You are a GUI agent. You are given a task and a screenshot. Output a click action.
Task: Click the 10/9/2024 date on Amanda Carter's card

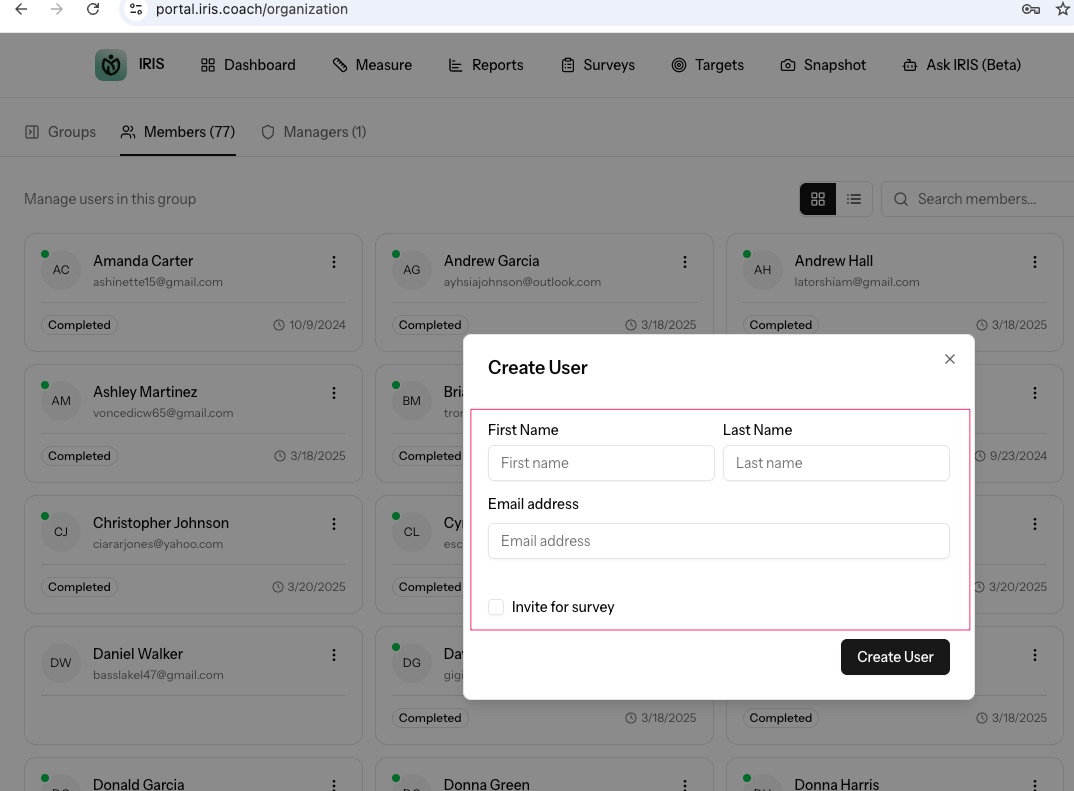tap(309, 325)
